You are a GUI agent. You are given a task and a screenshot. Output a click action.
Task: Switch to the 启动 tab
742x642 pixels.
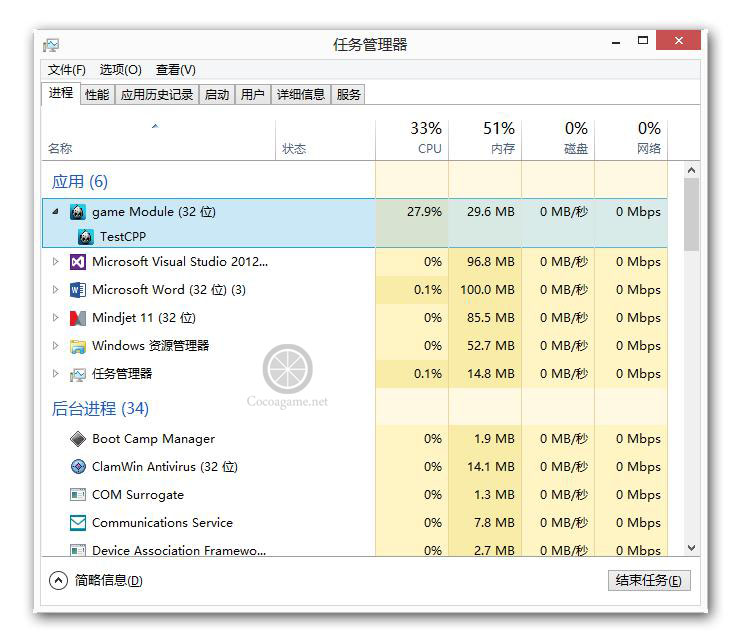click(x=217, y=95)
